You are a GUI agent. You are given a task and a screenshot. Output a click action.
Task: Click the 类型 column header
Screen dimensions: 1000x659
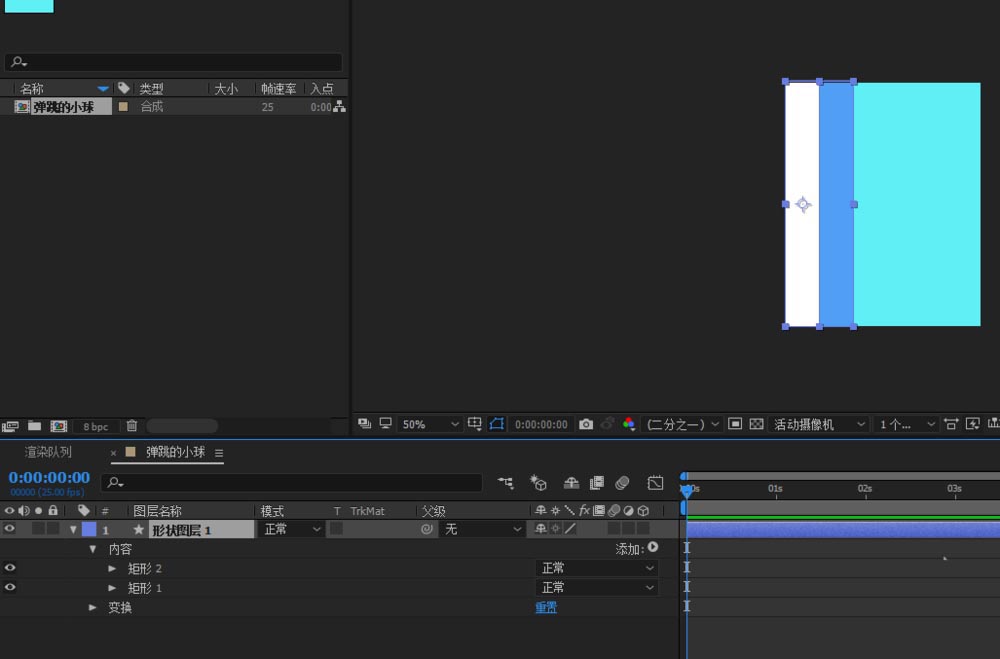click(151, 89)
